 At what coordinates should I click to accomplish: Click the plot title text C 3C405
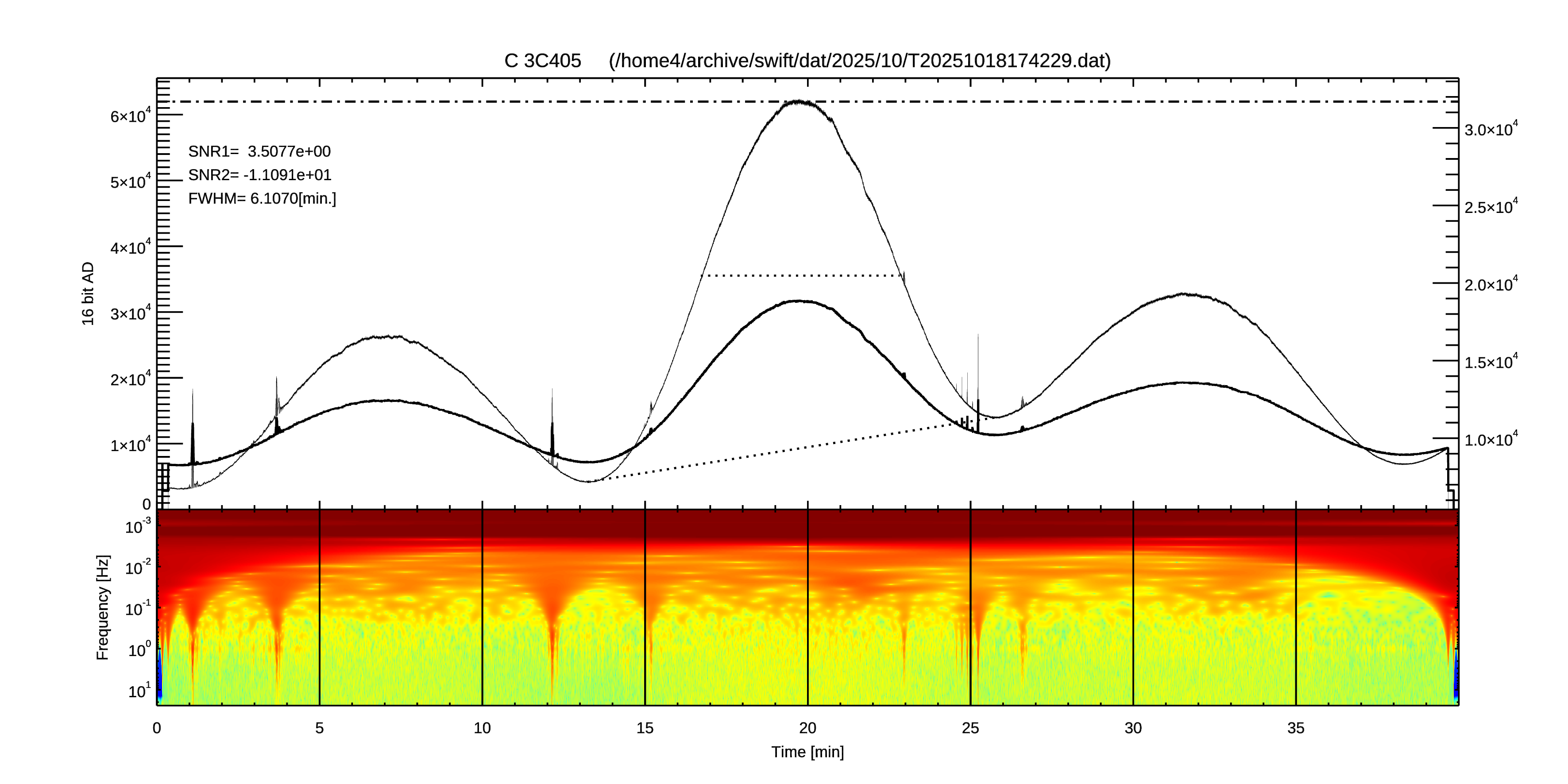542,61
